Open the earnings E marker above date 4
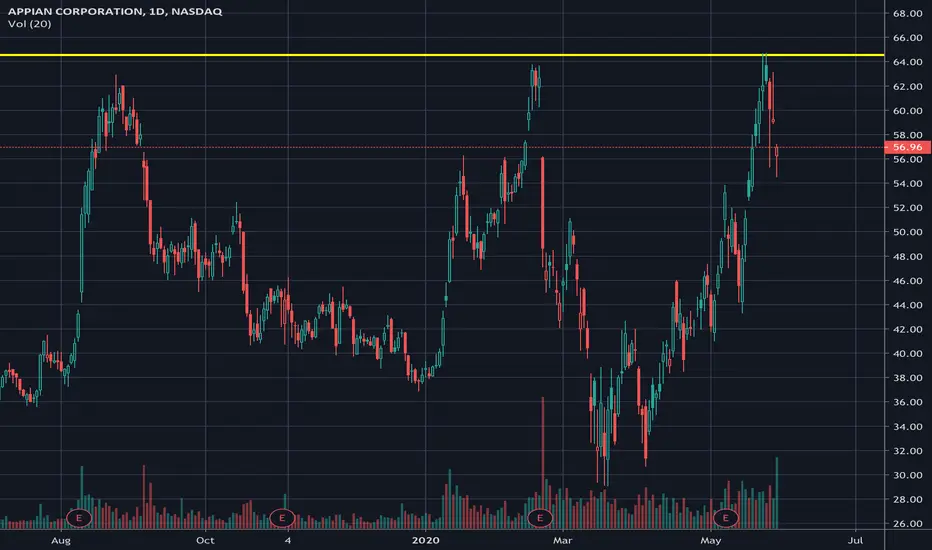932x550 pixels. (x=282, y=518)
